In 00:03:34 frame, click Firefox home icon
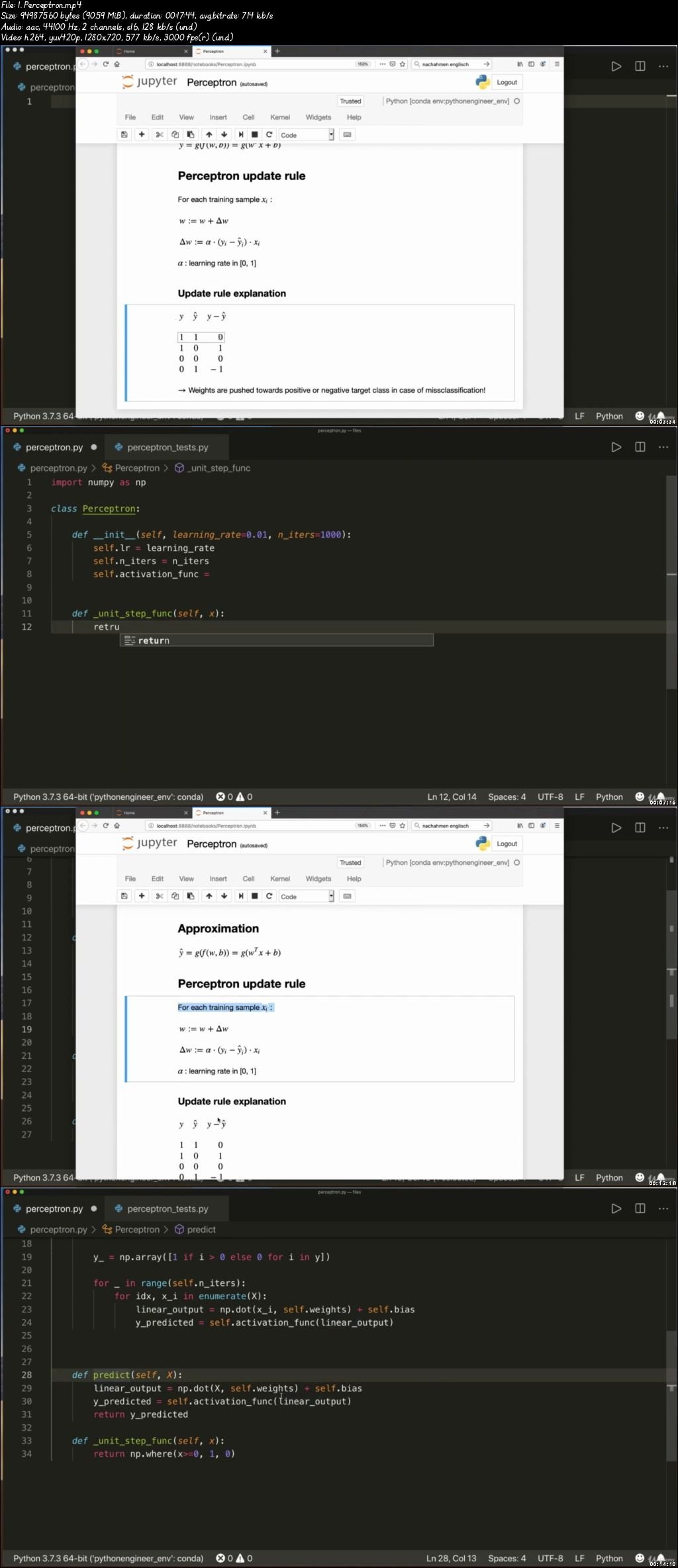Screen dimensions: 678x1568 pyautogui.click(x=117, y=64)
